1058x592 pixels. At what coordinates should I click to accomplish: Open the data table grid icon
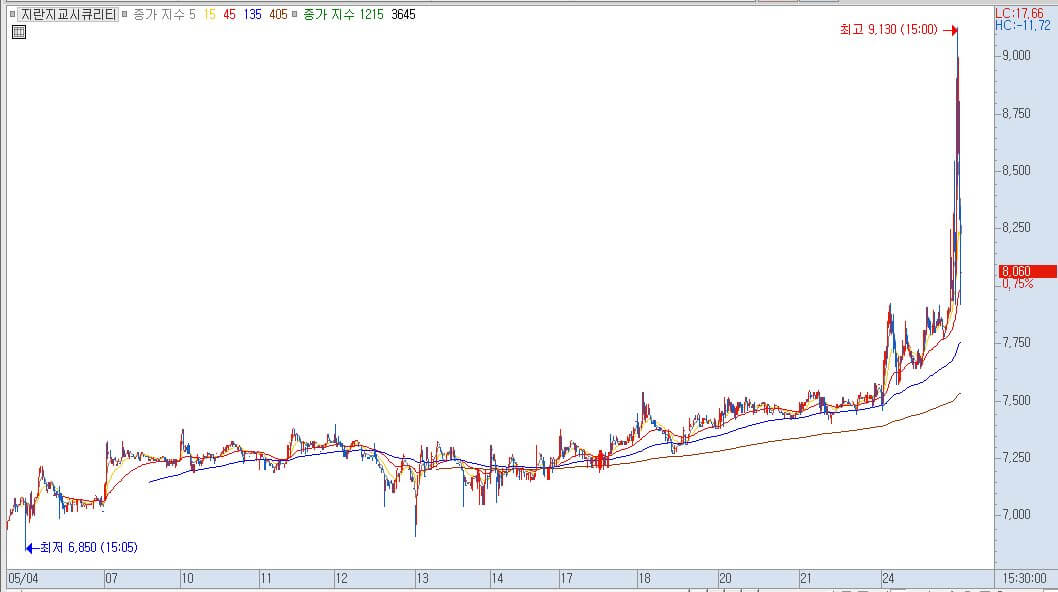(19, 32)
